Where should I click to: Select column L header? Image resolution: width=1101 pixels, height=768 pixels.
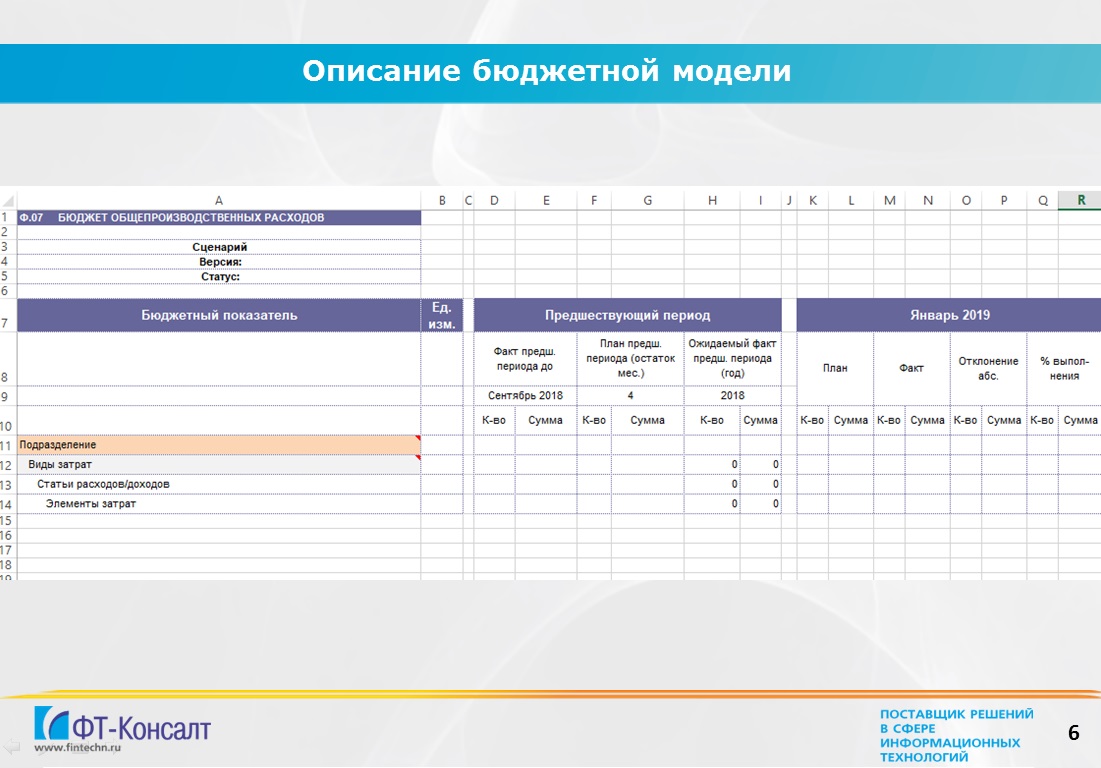point(851,200)
